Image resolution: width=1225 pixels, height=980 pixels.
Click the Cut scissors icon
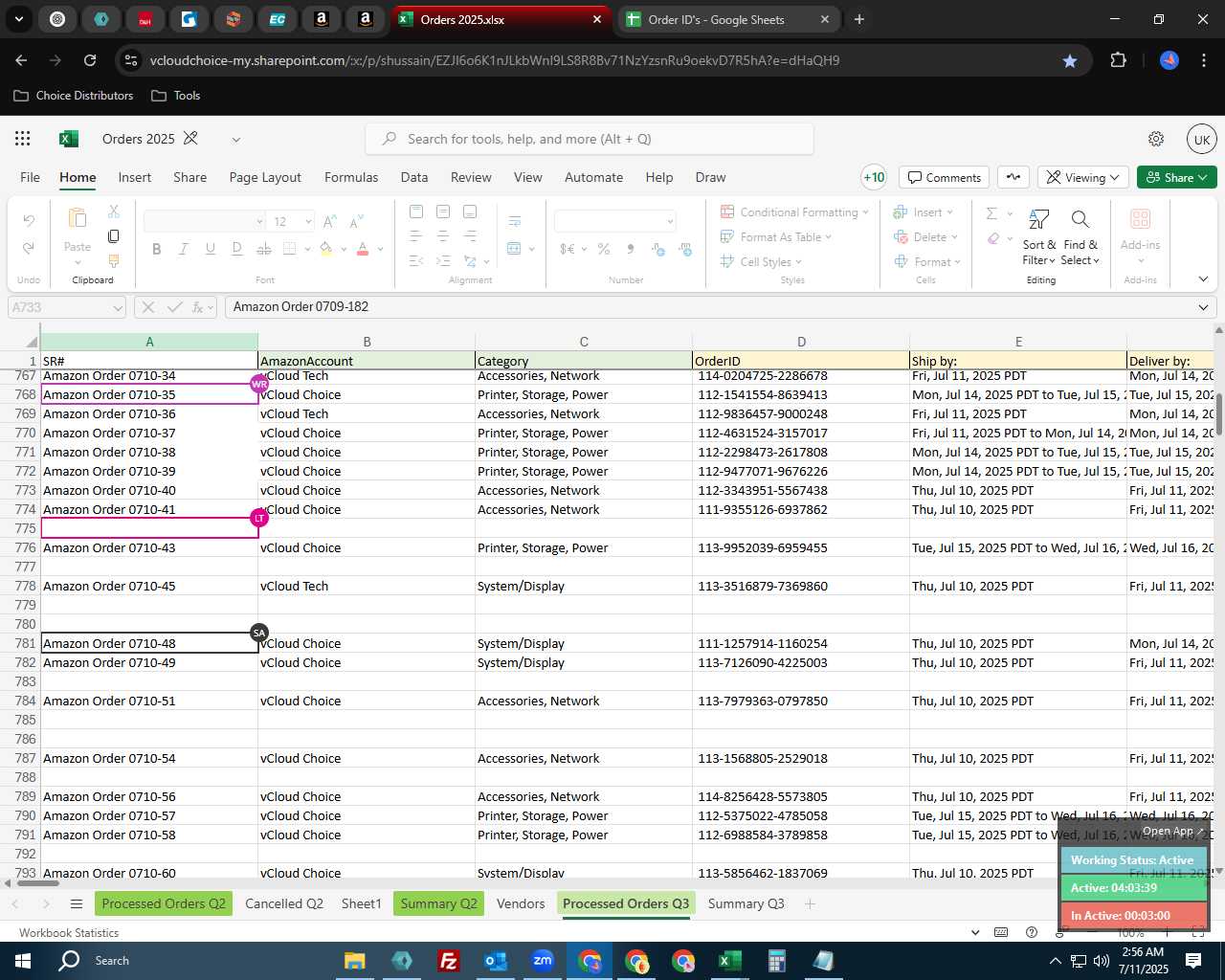(114, 211)
